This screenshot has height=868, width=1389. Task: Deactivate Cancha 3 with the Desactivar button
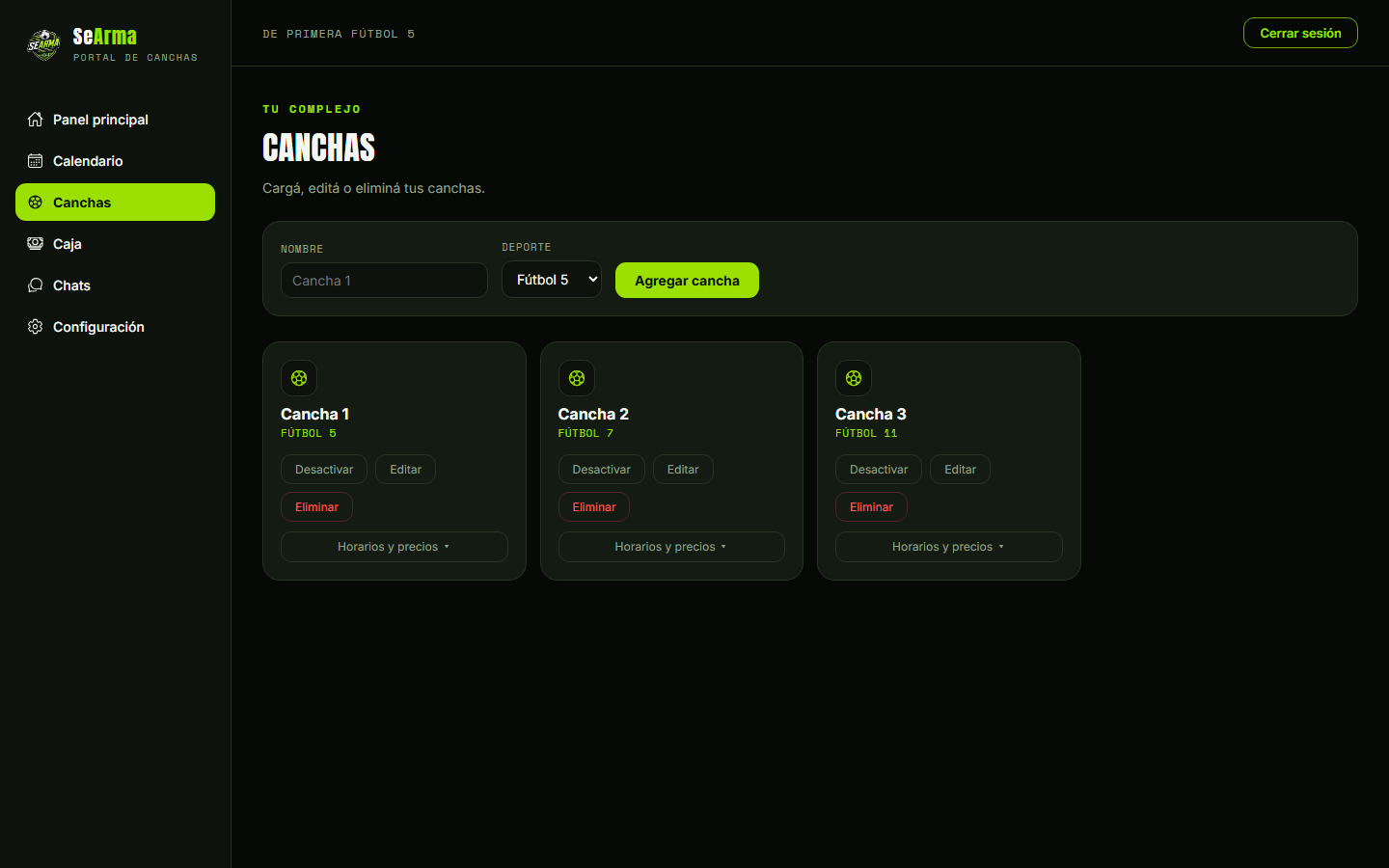pos(879,470)
